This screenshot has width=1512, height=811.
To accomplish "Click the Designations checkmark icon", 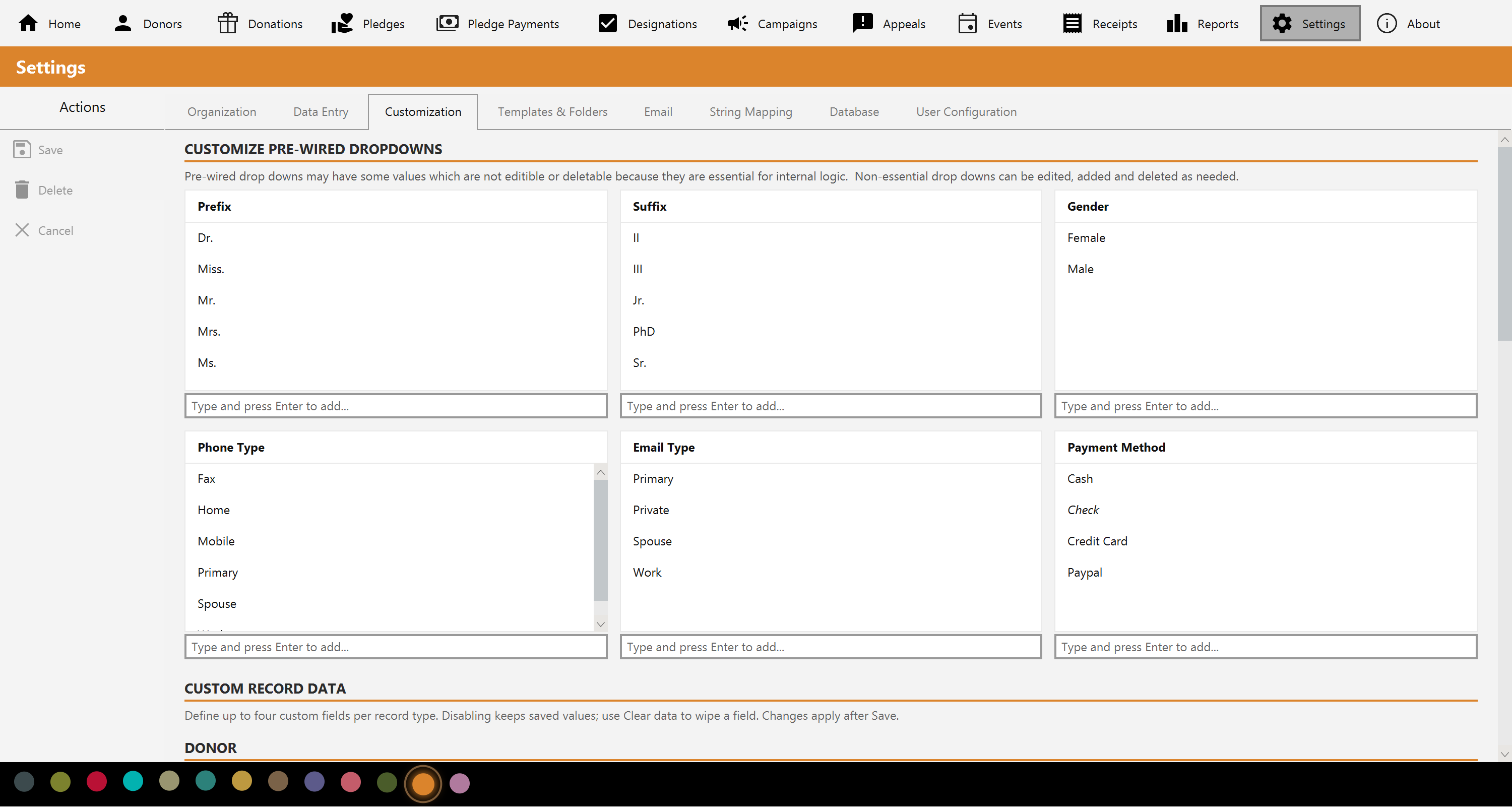I will tap(607, 24).
